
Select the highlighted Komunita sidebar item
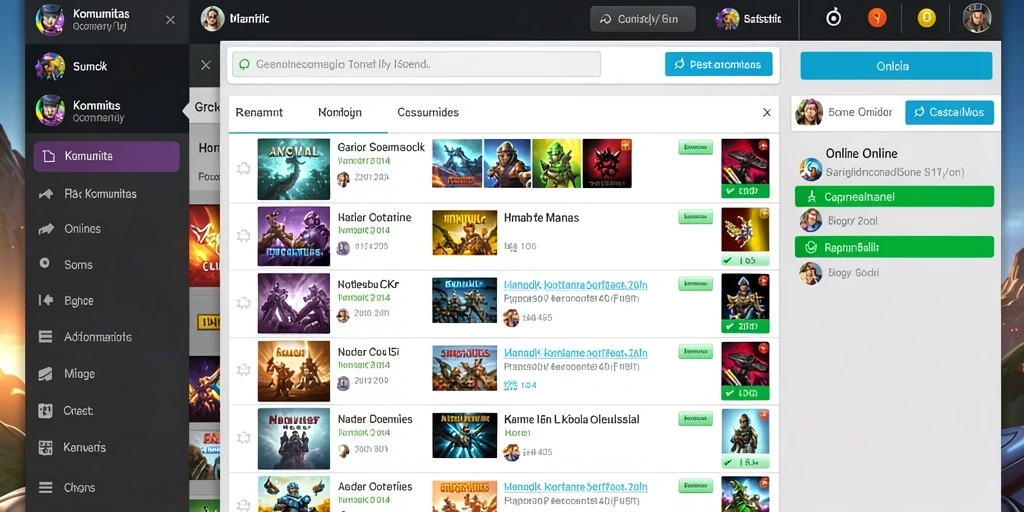tap(106, 156)
